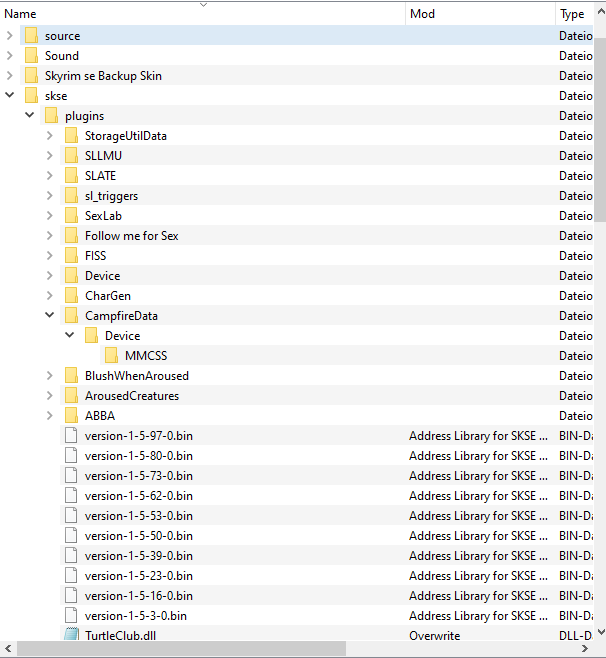Sort by the Name column header
The image size is (606, 658).
pos(203,14)
